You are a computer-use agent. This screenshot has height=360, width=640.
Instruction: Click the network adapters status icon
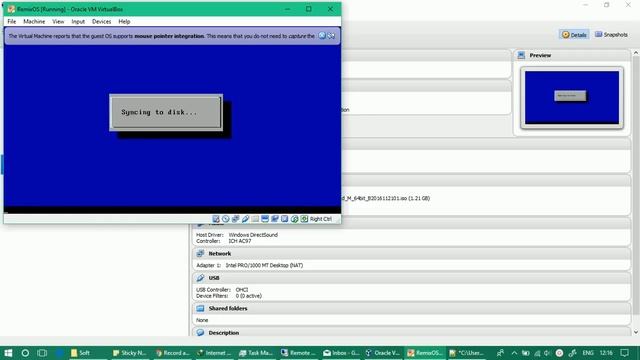pos(236,219)
